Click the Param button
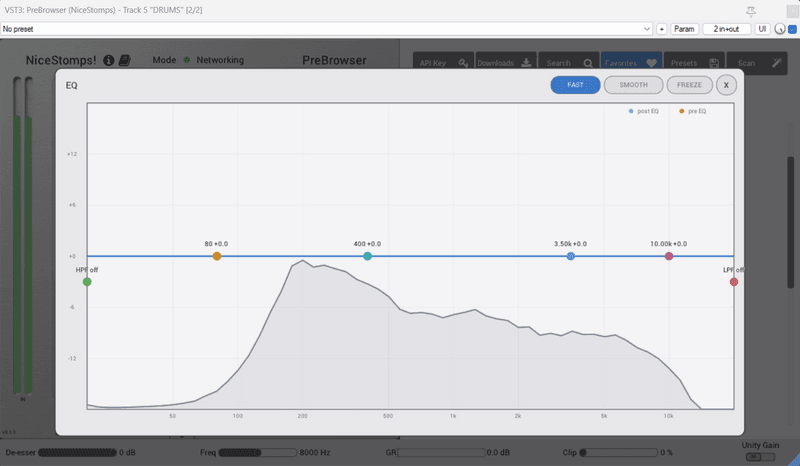800x466 pixels. (x=684, y=29)
